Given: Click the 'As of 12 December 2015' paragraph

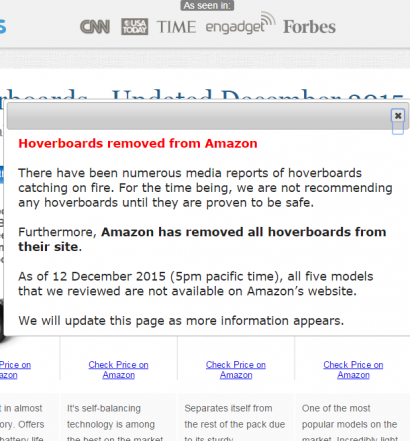Looking at the screenshot, I should click(x=196, y=284).
